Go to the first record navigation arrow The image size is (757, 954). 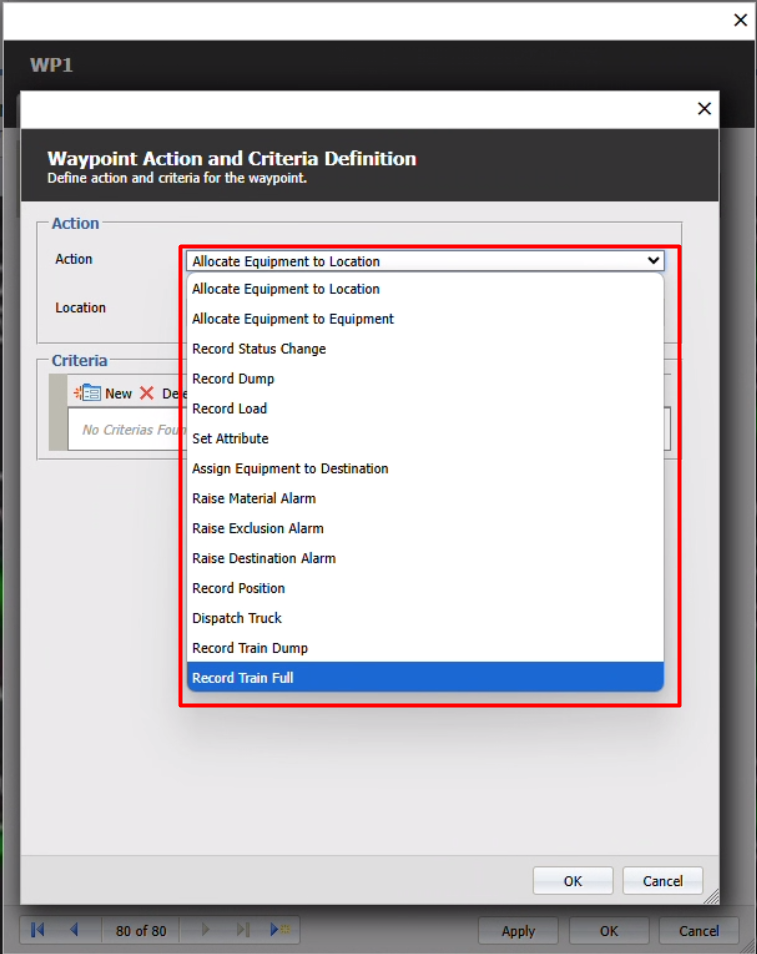[x=38, y=930]
